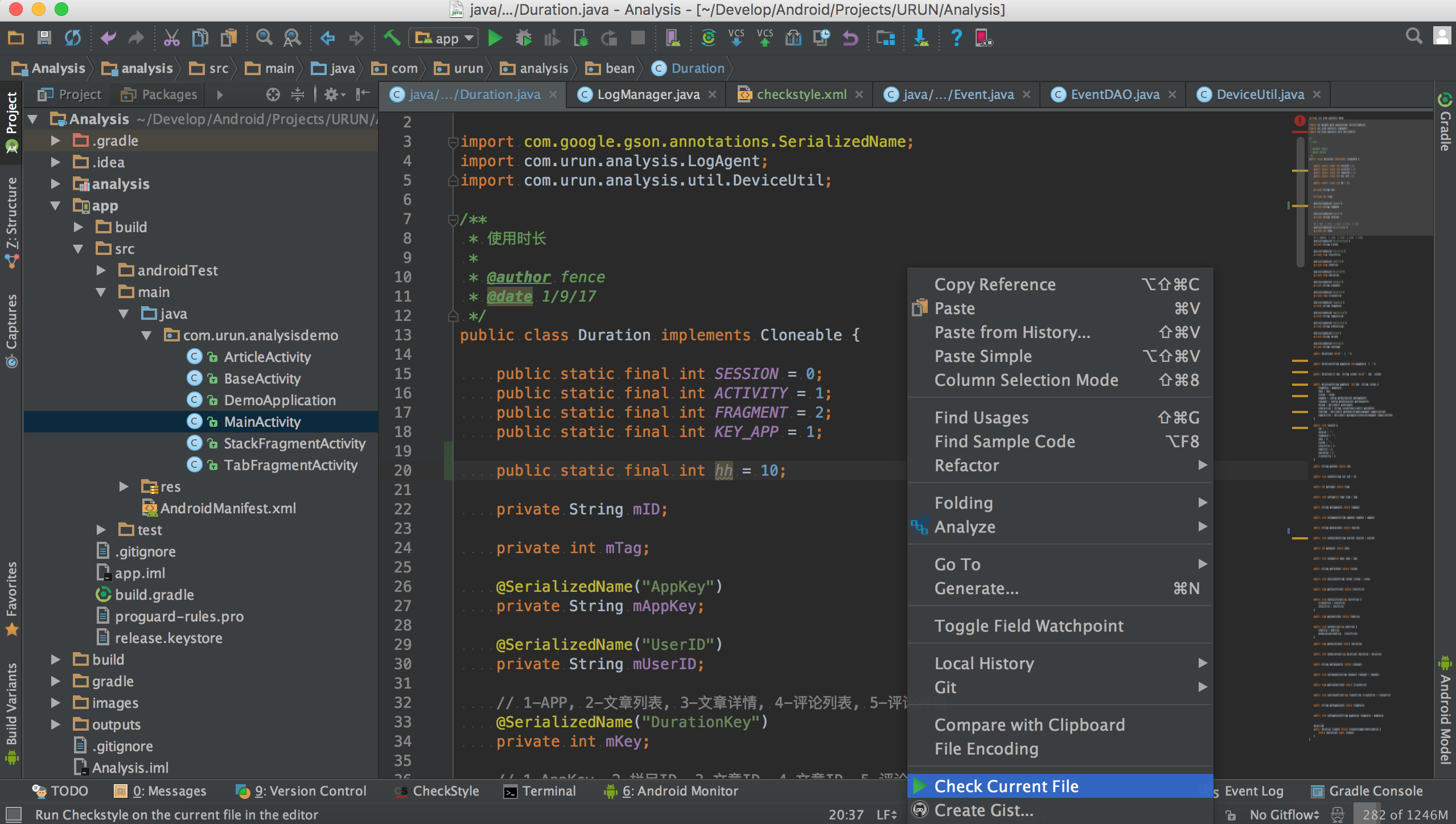
Task: Click the Search Everywhere magnifier icon
Action: [x=1414, y=36]
